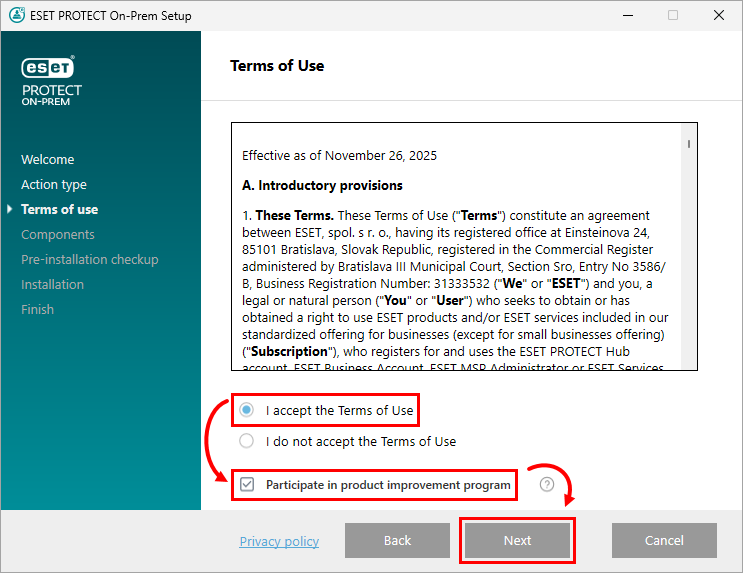The image size is (743, 573).
Task: Minimize the setup window
Action: [627, 16]
